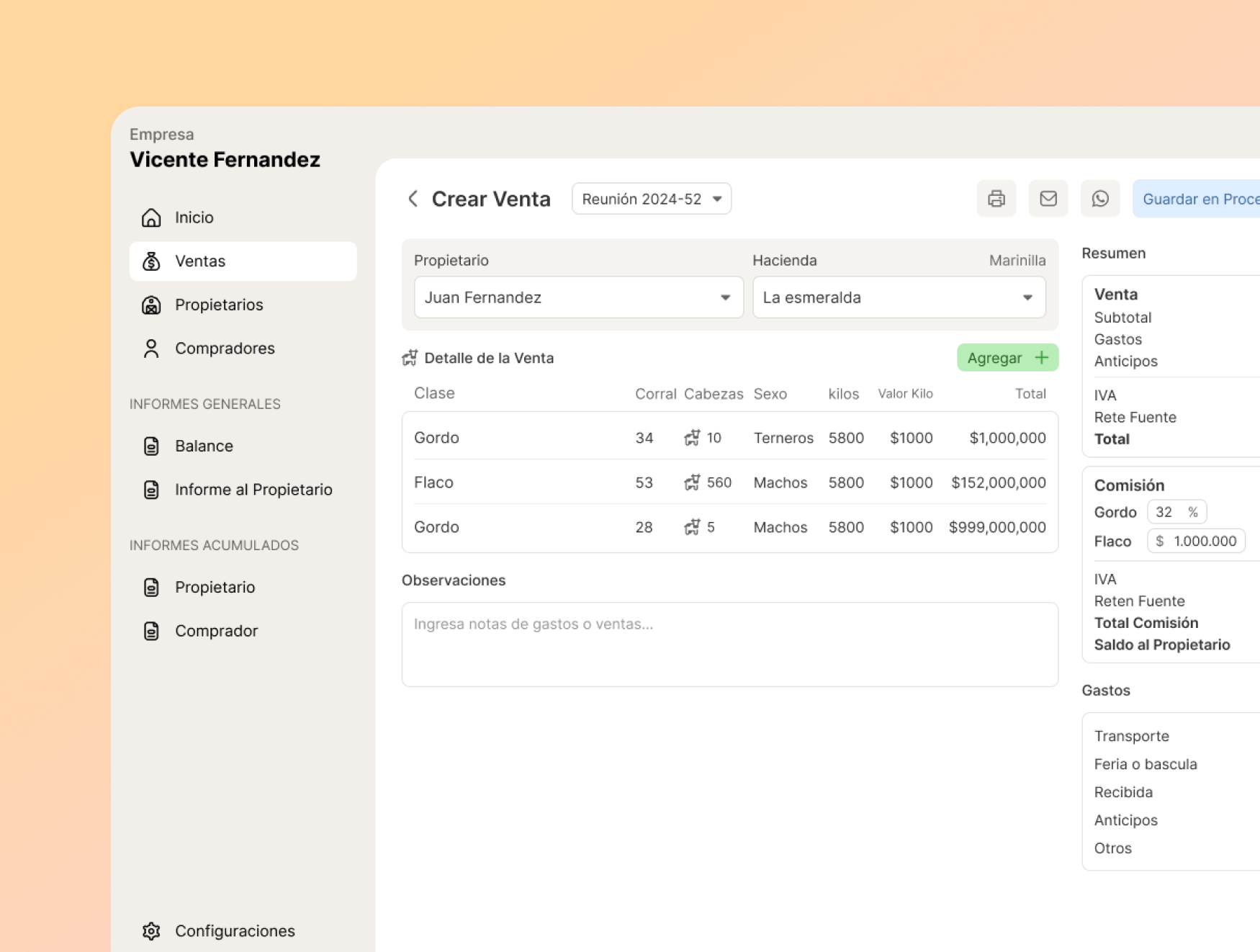This screenshot has height=952, width=1260.
Task: Select Ventas in the sidebar
Action: 243,261
